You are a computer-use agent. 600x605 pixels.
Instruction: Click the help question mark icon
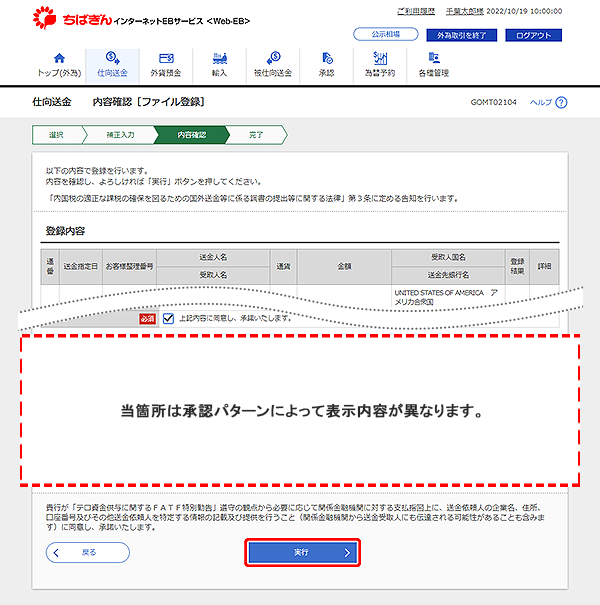coord(562,103)
